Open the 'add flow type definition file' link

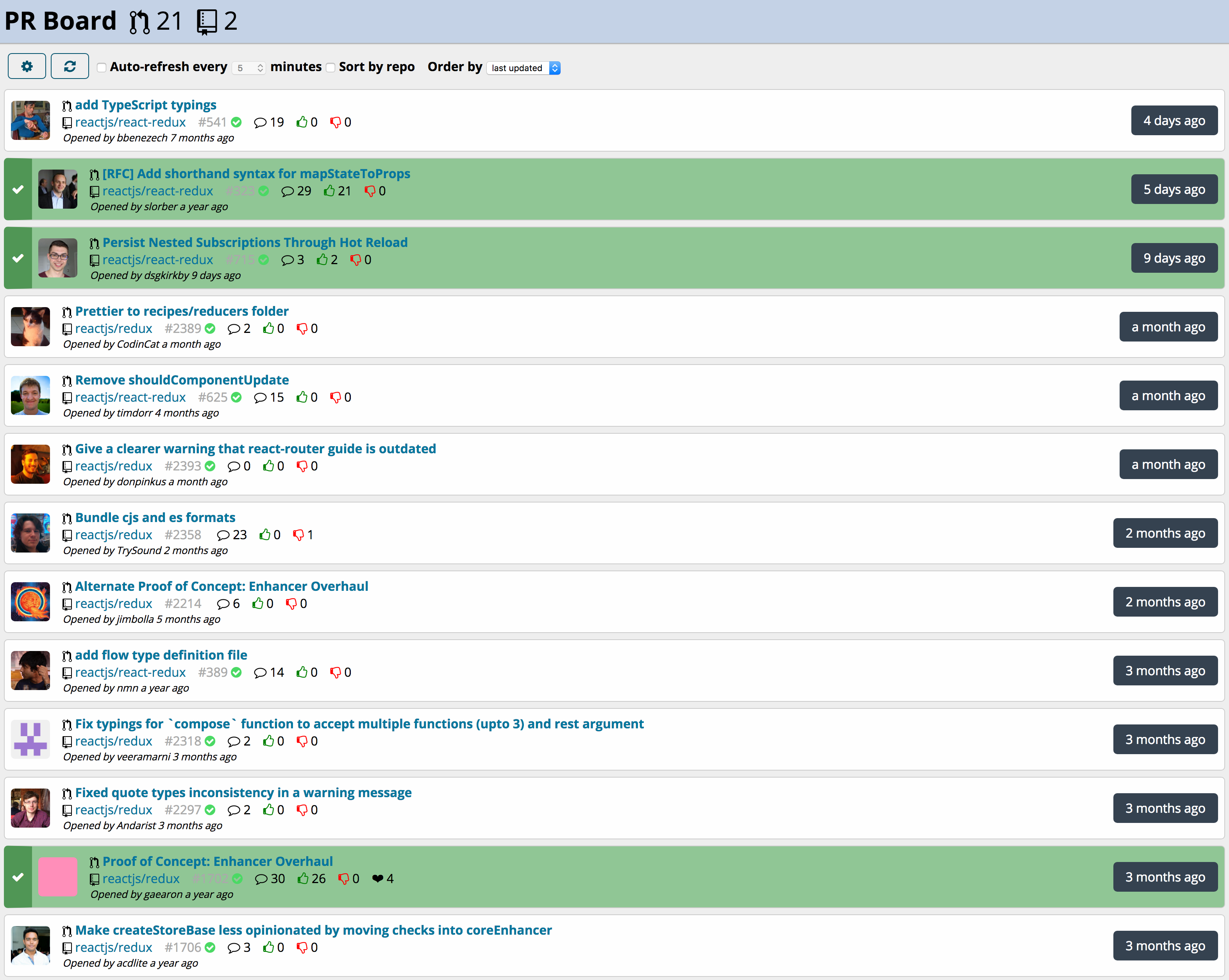161,655
